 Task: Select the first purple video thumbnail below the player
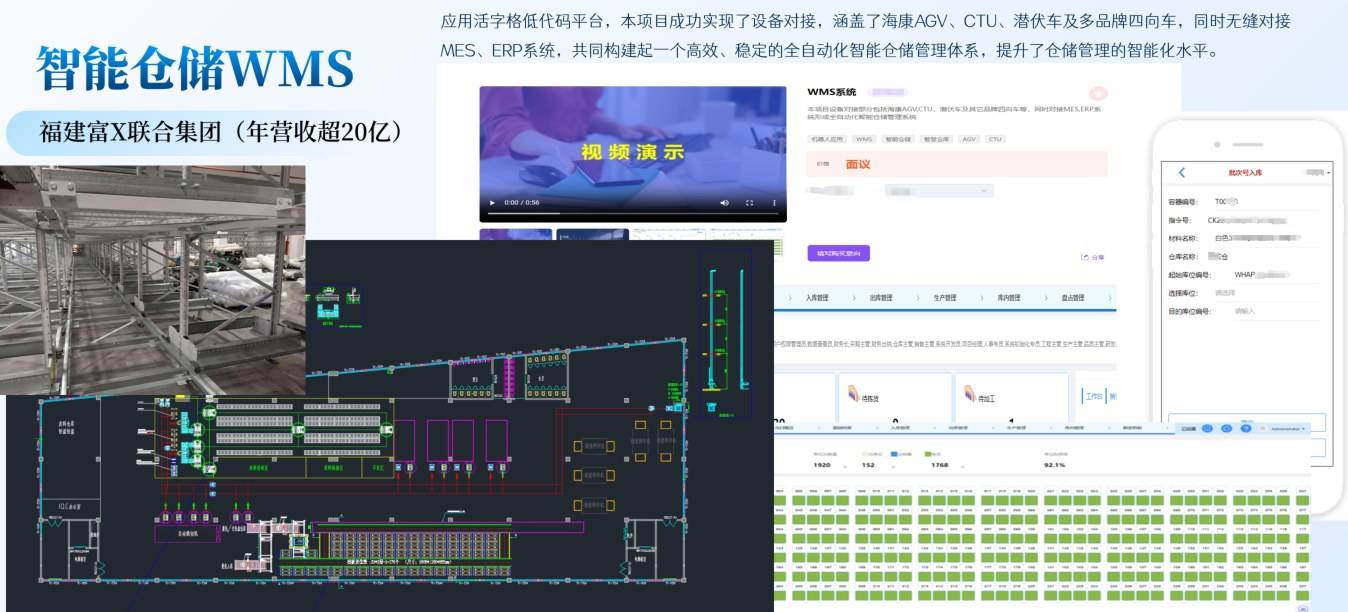516,235
